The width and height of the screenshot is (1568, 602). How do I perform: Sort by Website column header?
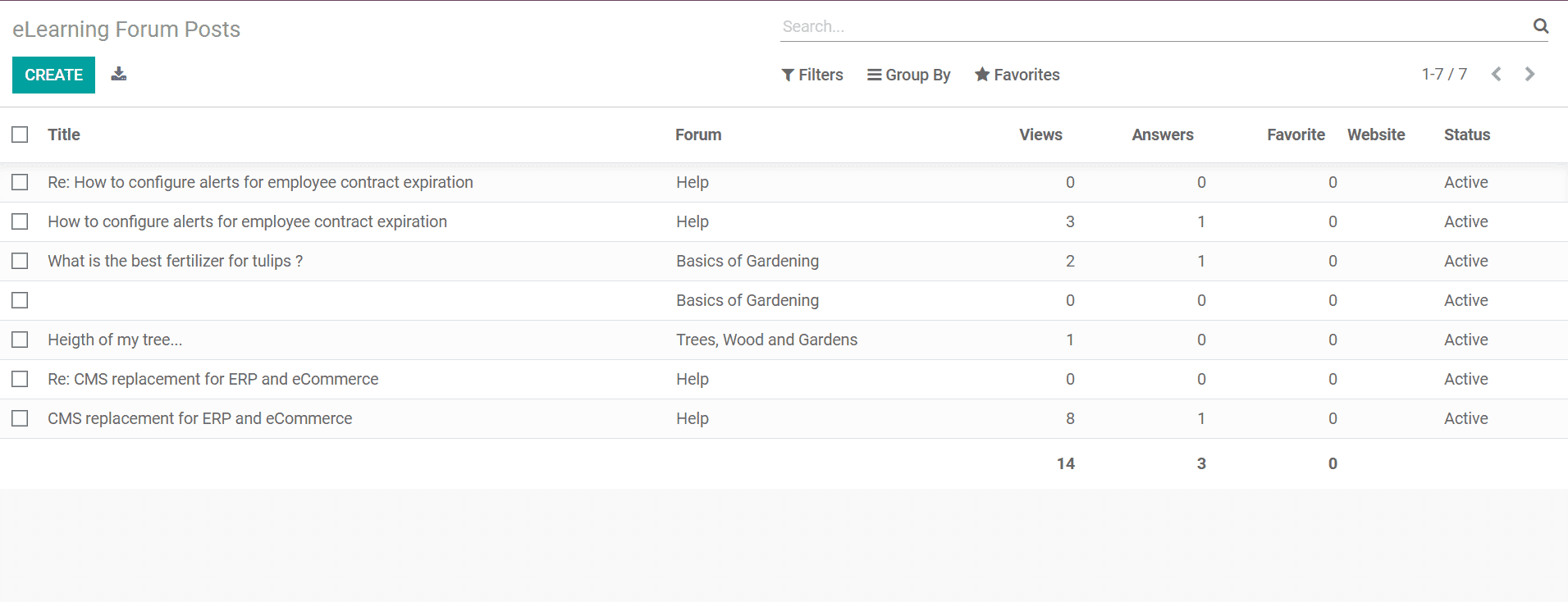coord(1376,135)
